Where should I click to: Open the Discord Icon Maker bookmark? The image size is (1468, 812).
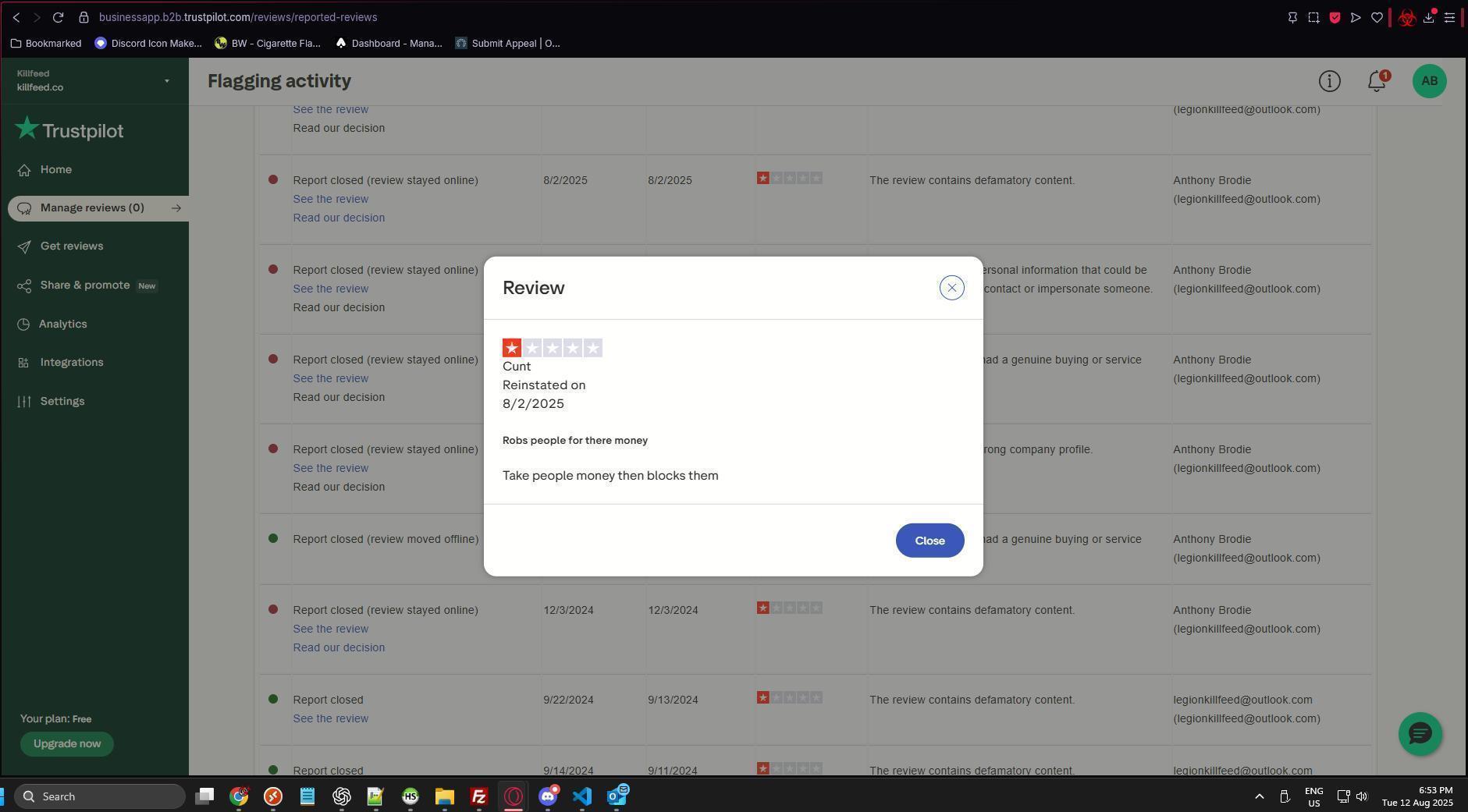(x=148, y=44)
